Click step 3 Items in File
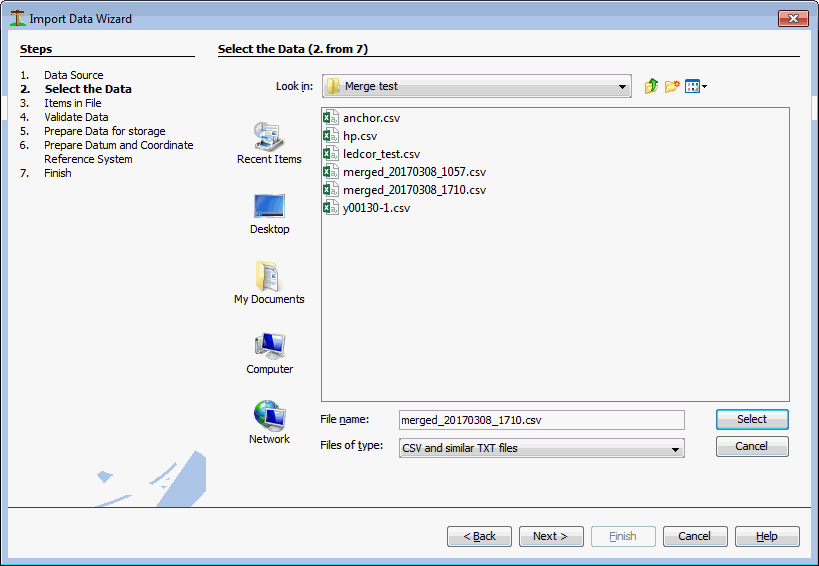This screenshot has height=566, width=819. 73,103
